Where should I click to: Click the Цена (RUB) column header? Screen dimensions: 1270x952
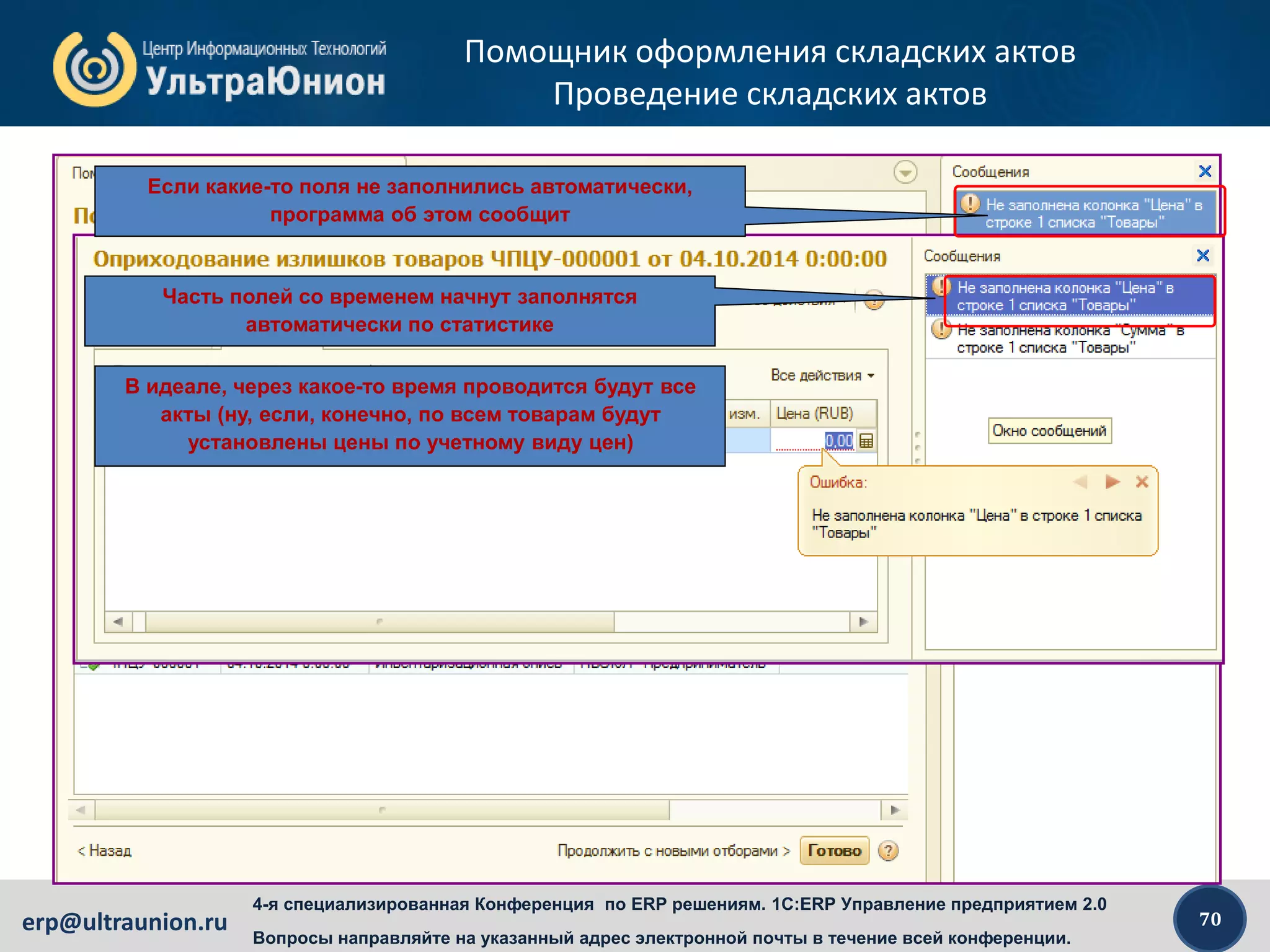pos(823,413)
